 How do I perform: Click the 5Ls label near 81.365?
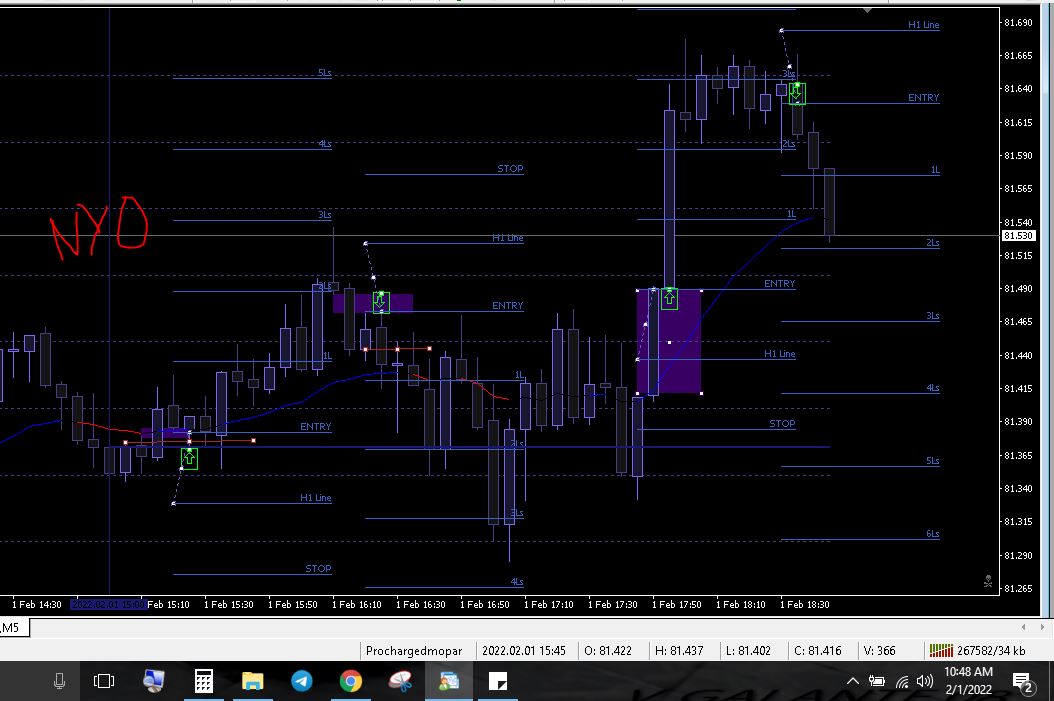coord(932,460)
